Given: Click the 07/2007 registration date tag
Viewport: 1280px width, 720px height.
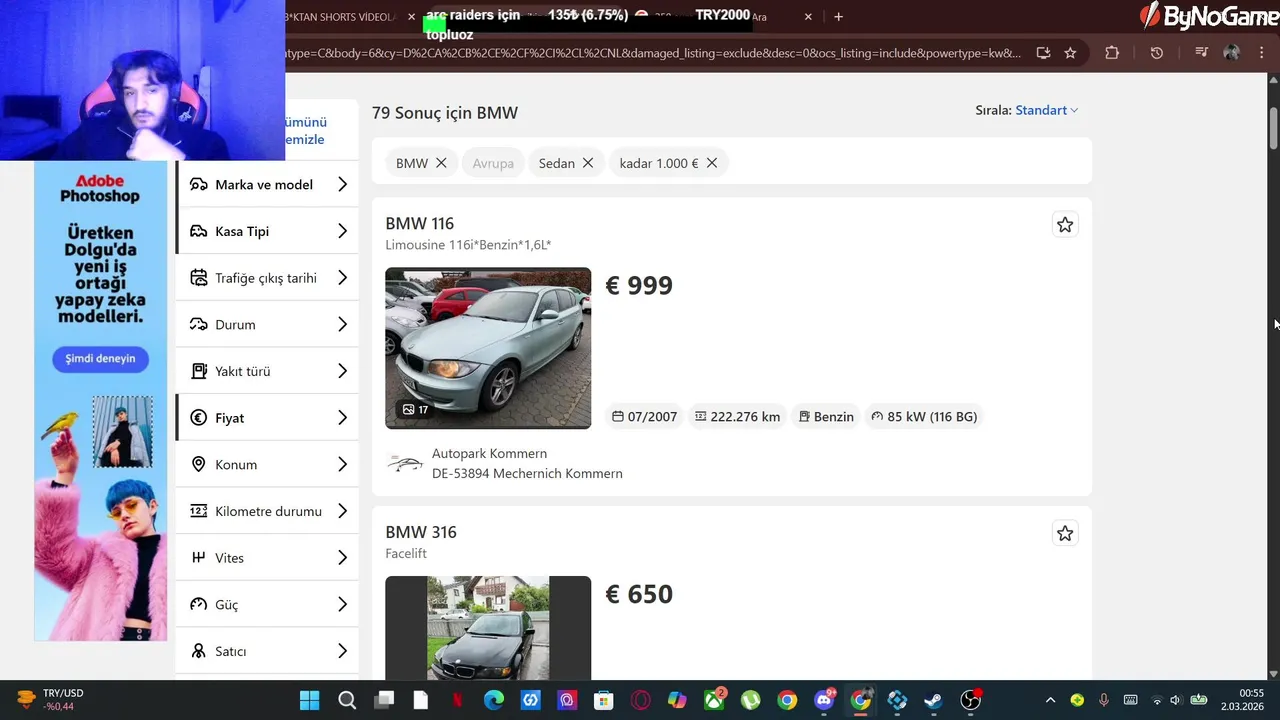Looking at the screenshot, I should tap(645, 416).
